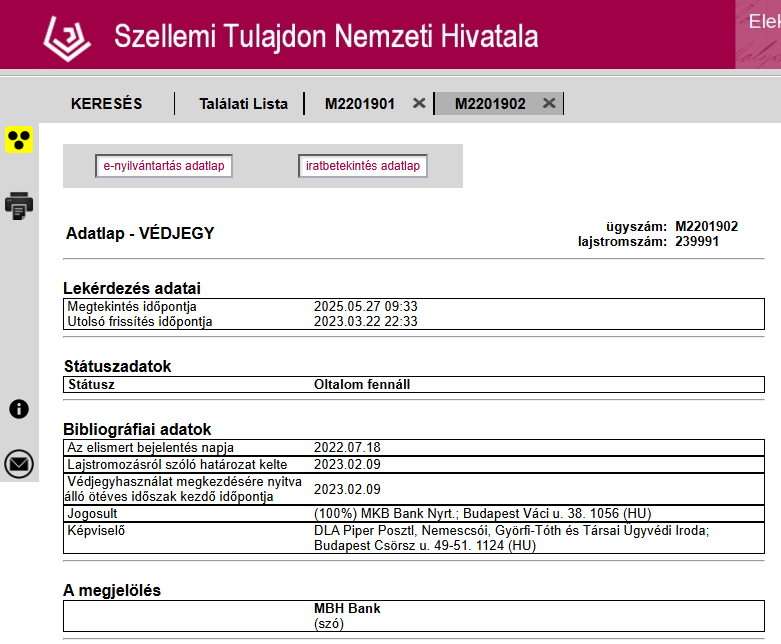Open the info icon in sidebar
Image resolution: width=781 pixels, height=644 pixels.
pyautogui.click(x=19, y=409)
